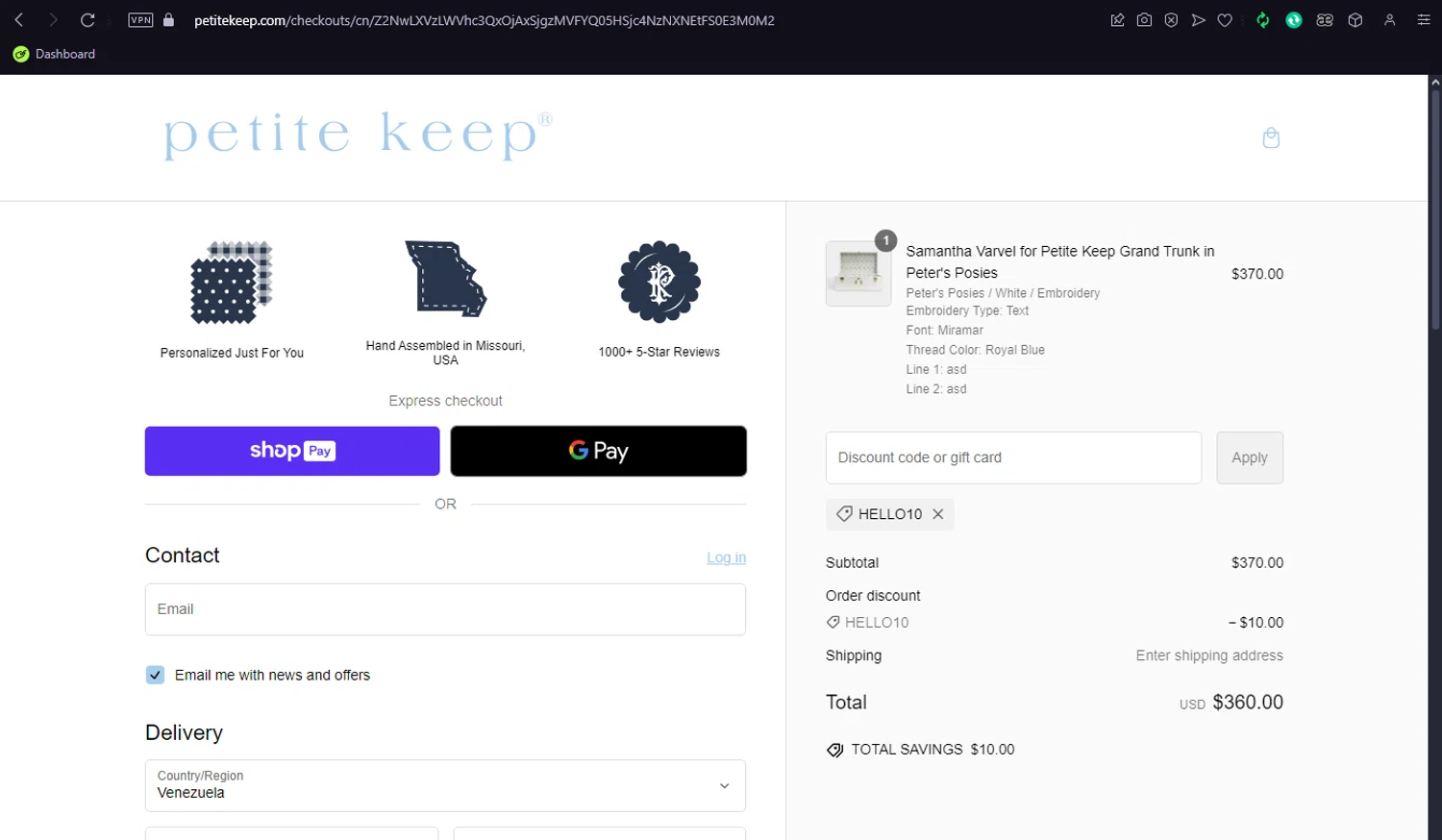The image size is (1442, 840).
Task: Open the pinboard edit icon
Action: coord(1117,20)
